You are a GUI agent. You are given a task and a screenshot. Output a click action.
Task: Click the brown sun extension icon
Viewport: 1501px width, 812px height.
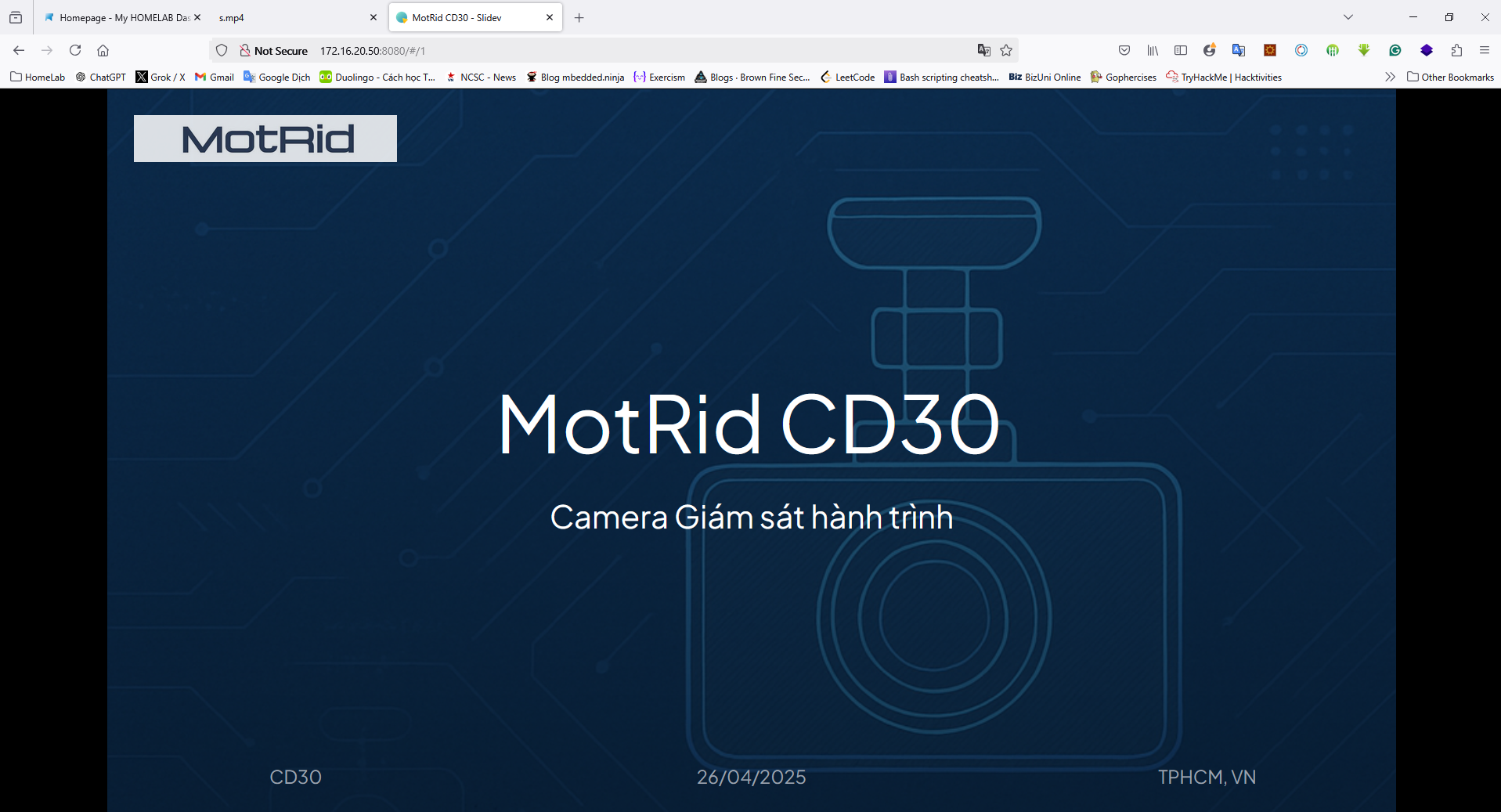[x=1270, y=50]
